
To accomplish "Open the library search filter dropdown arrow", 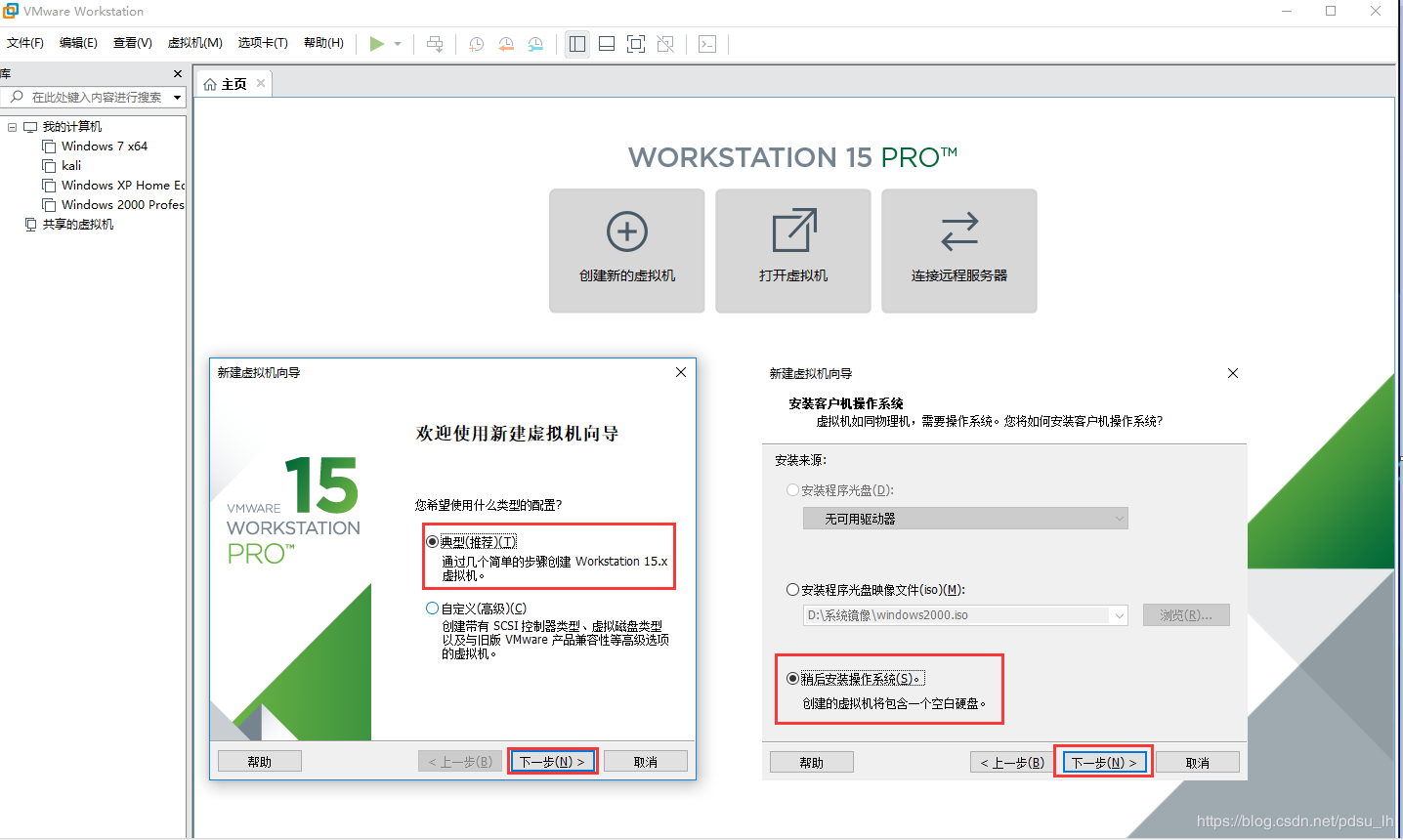I will pyautogui.click(x=177, y=98).
